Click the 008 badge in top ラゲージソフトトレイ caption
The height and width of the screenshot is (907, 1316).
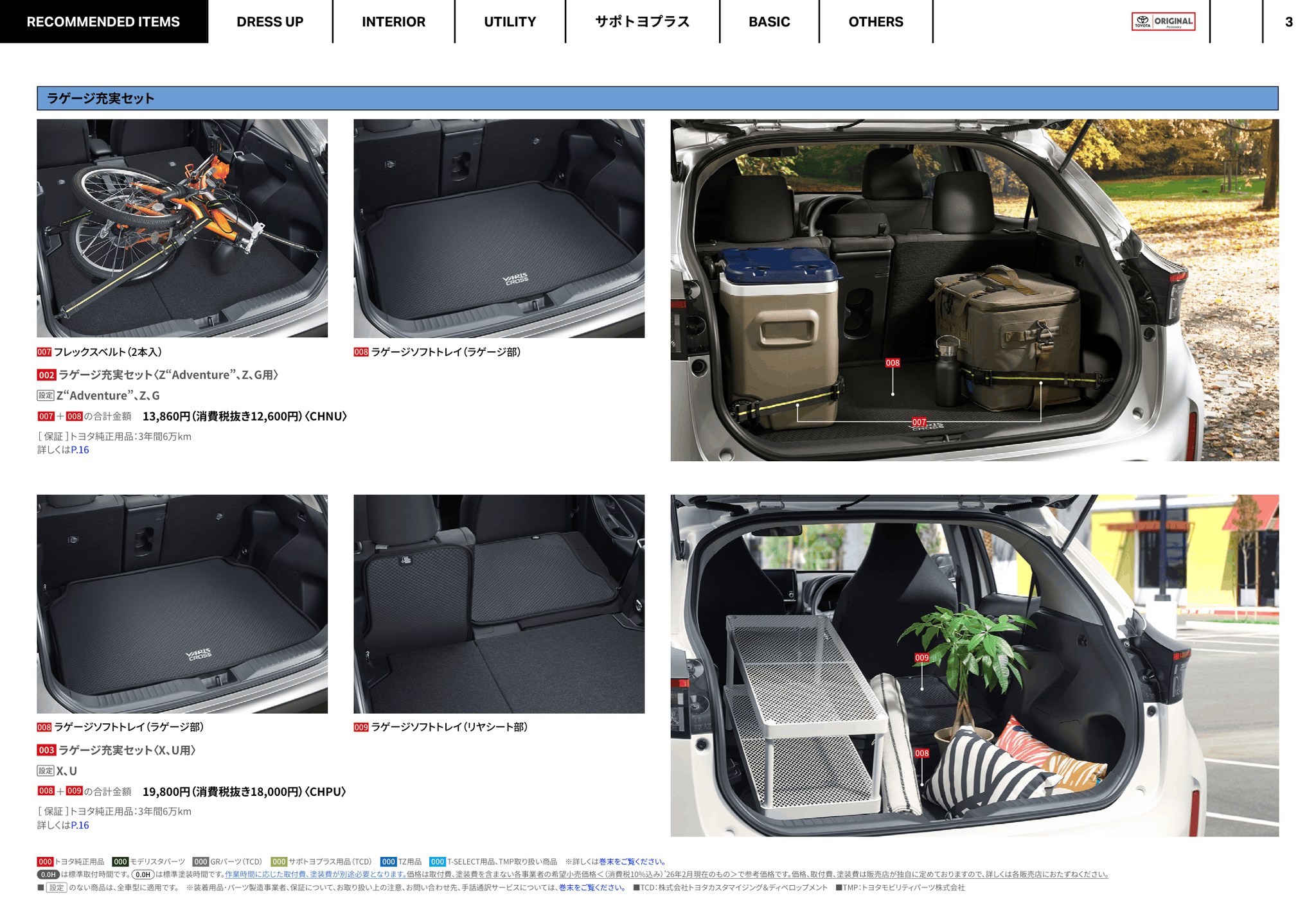(x=361, y=352)
